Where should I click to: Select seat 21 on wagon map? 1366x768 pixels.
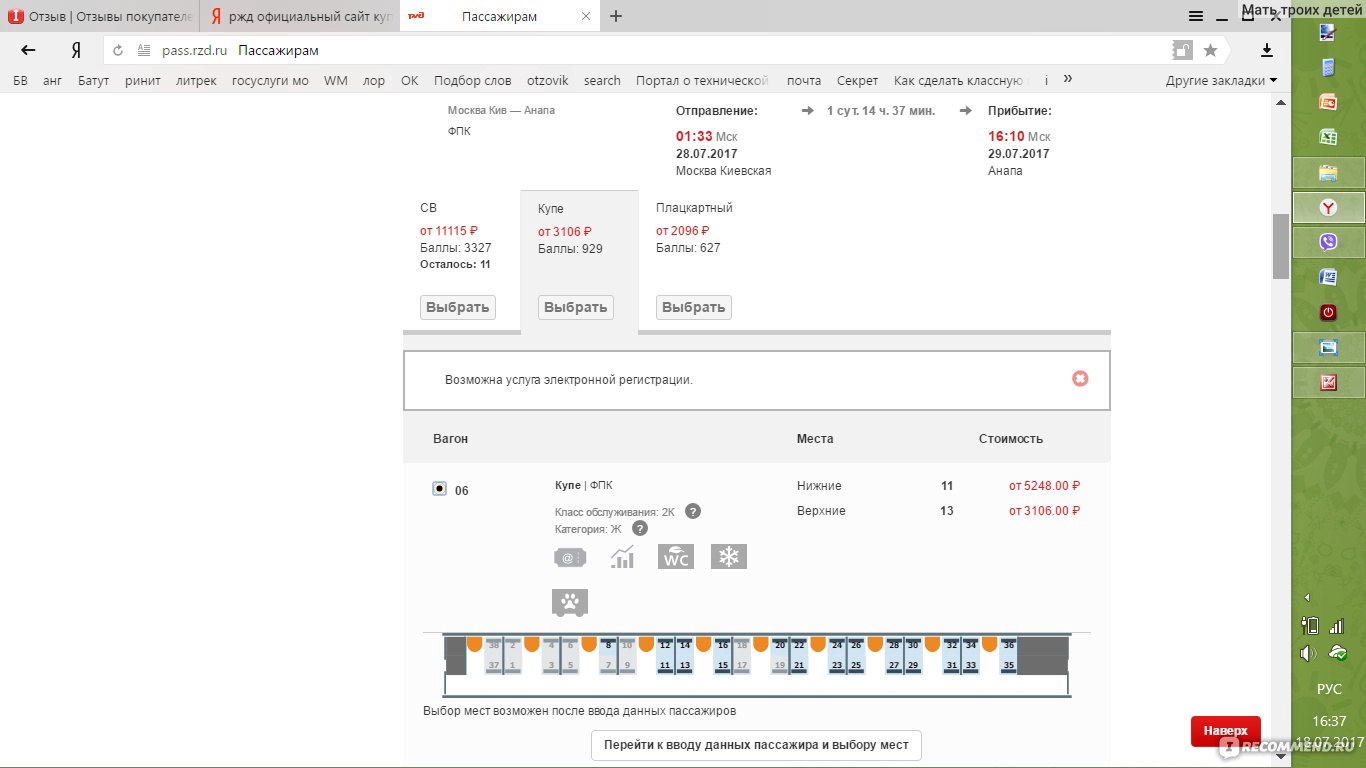799,665
